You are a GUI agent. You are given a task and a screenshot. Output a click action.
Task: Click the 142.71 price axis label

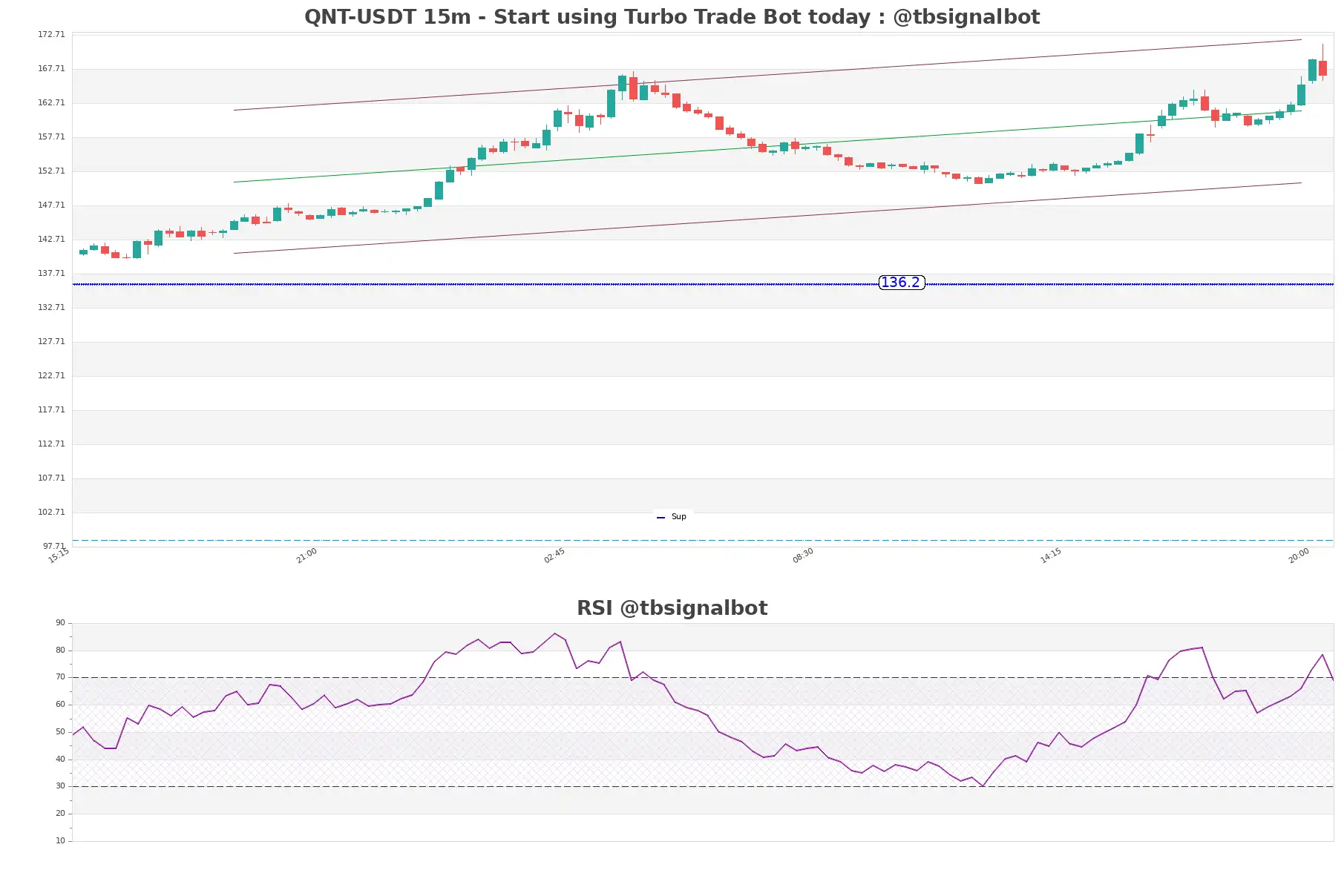51,239
